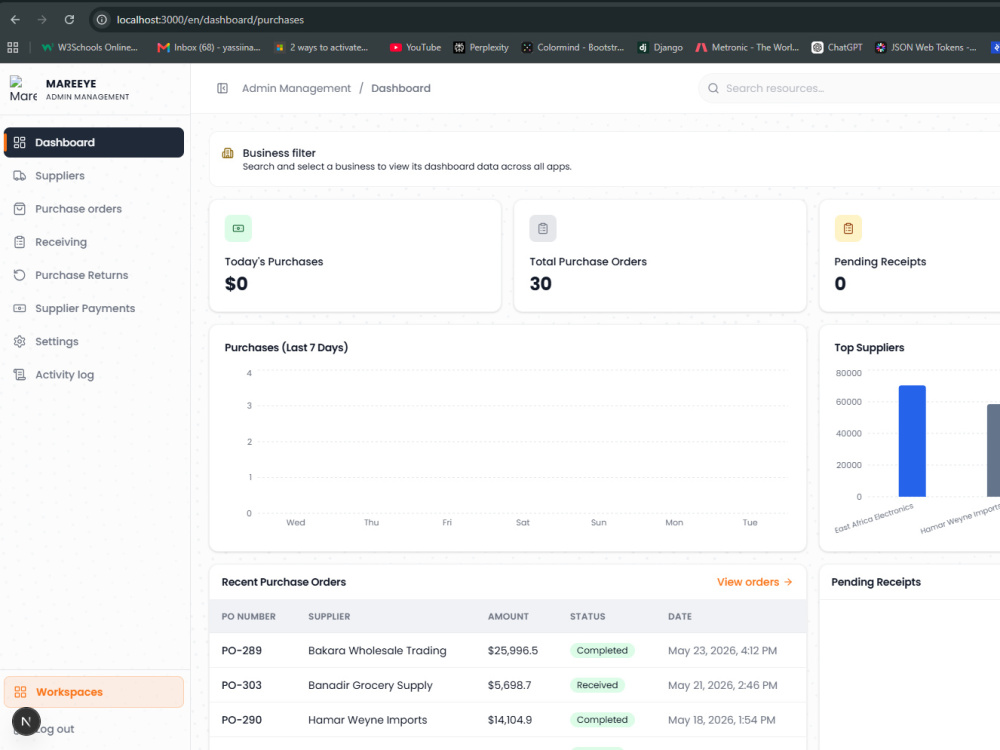
Task: Click the AMOUNT column header
Action: point(508,616)
